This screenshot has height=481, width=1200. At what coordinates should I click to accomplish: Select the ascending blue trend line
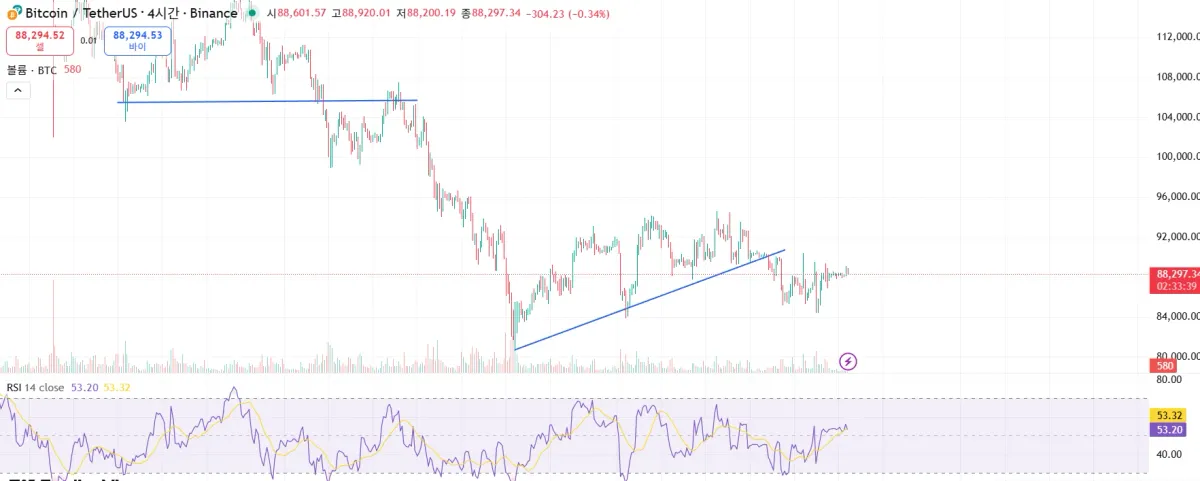pyautogui.click(x=650, y=299)
